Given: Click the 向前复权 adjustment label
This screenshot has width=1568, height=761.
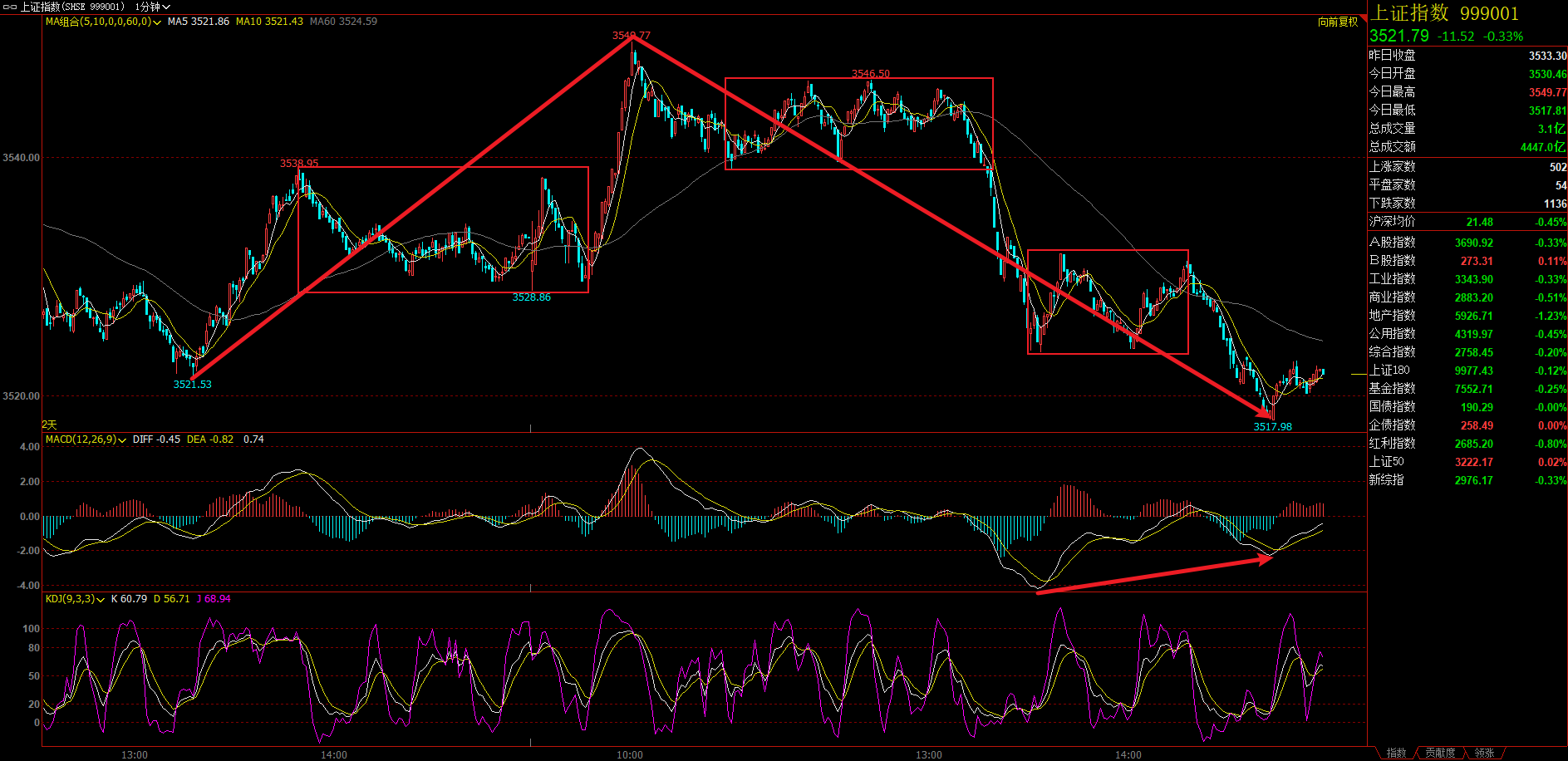Looking at the screenshot, I should click(1337, 22).
